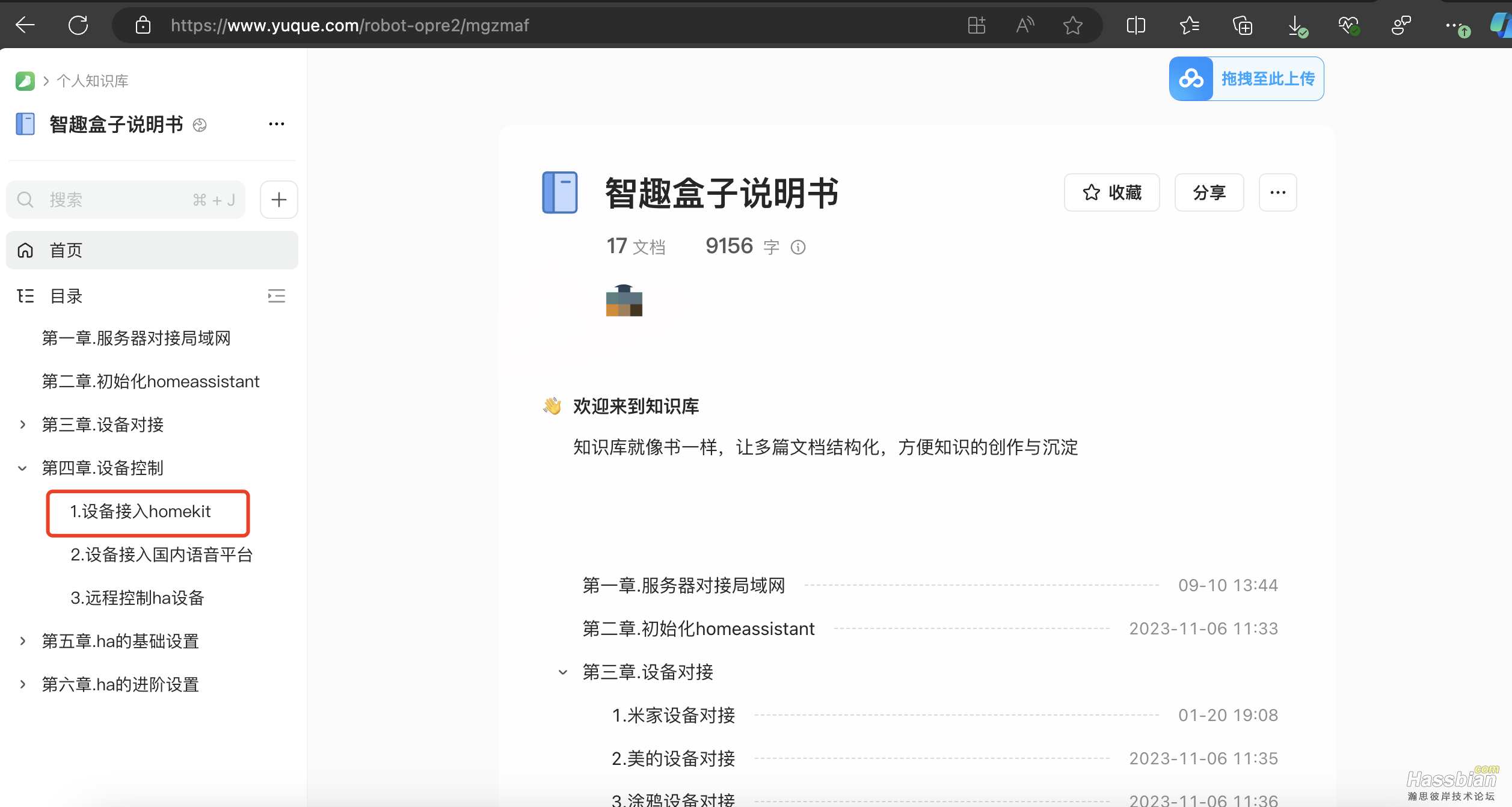Click 个人知识库 breadcrumb
1512x807 pixels.
click(x=93, y=81)
